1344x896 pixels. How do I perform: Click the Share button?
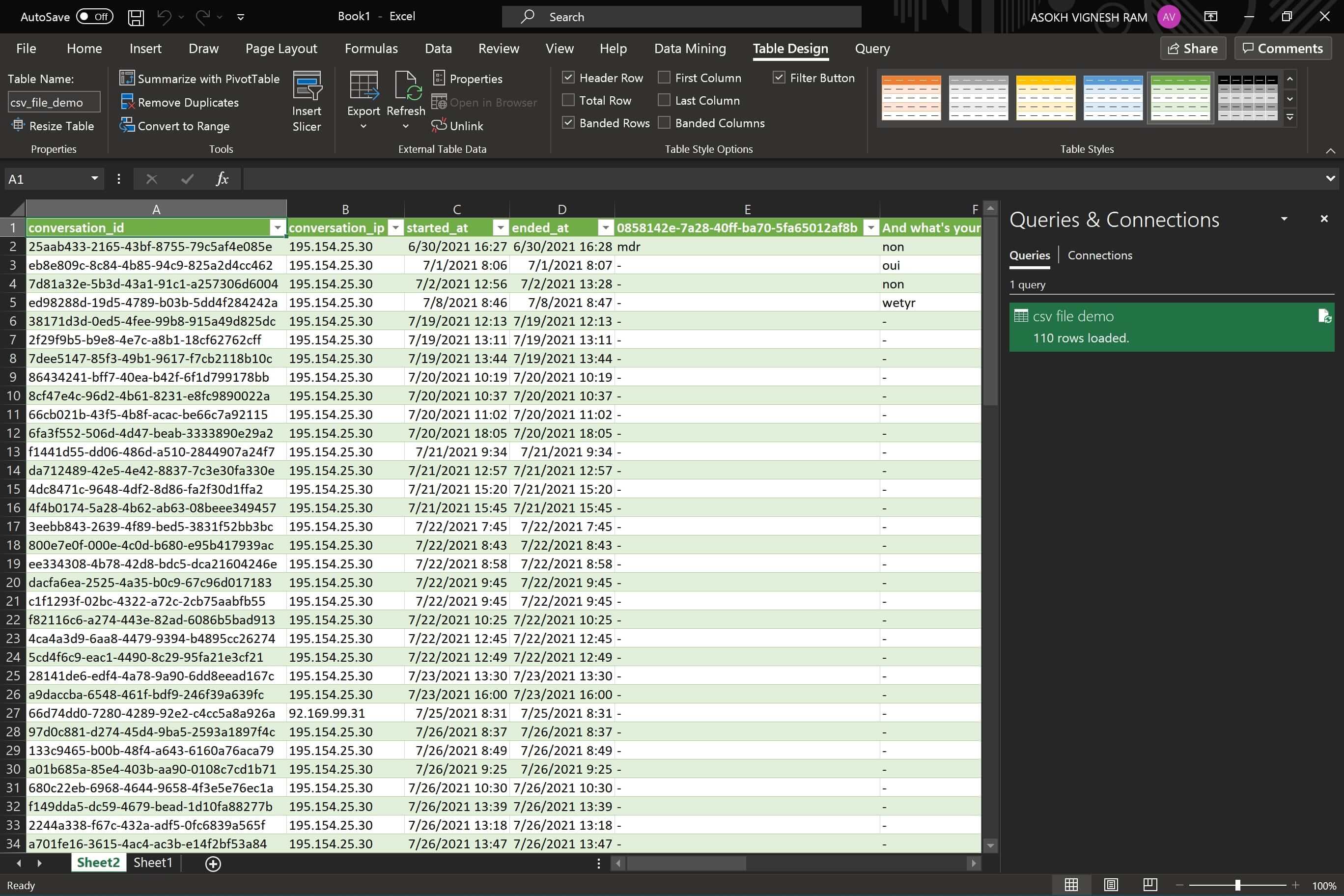click(1193, 49)
